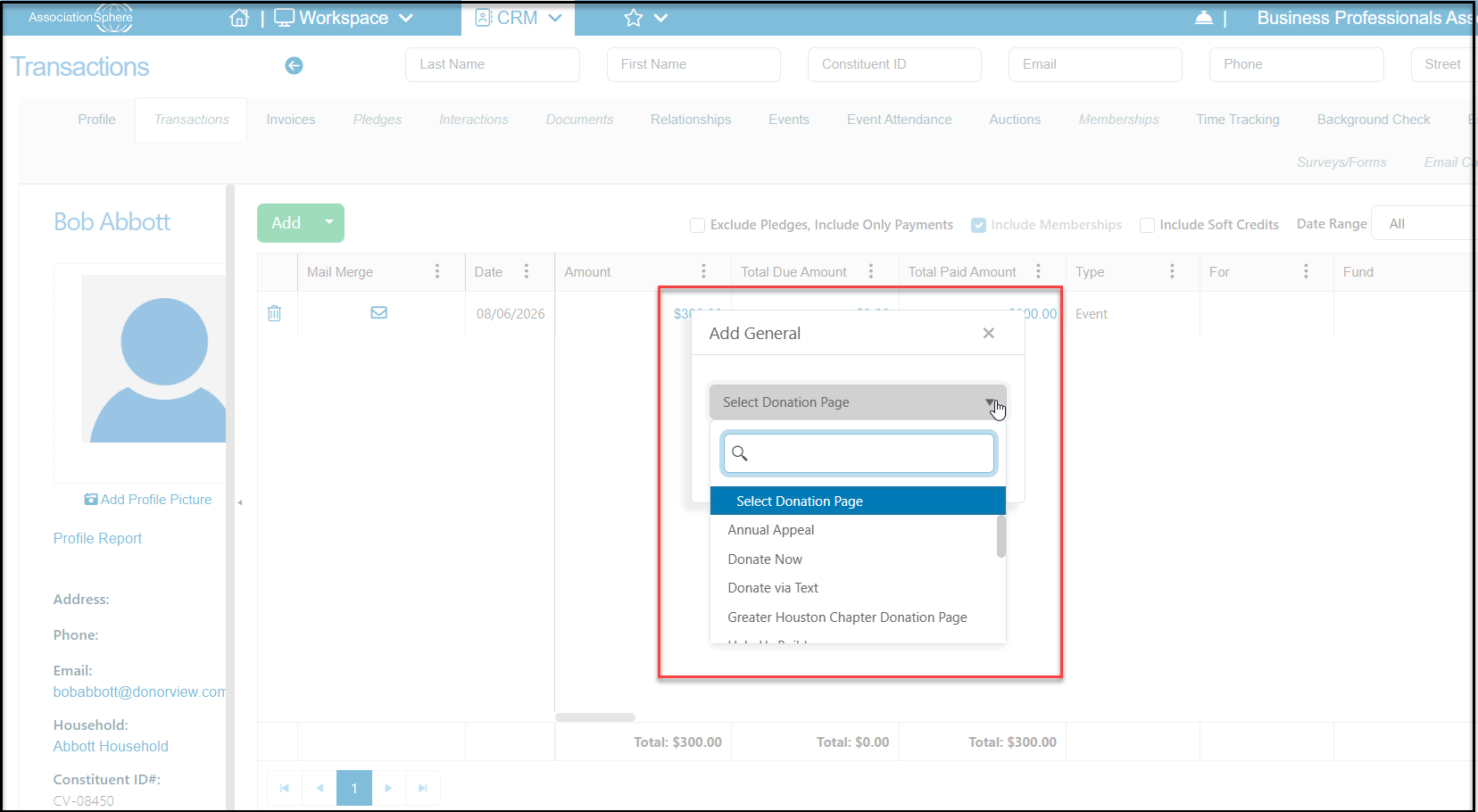Focus the First Name search field
The image size is (1478, 812).
coord(693,64)
